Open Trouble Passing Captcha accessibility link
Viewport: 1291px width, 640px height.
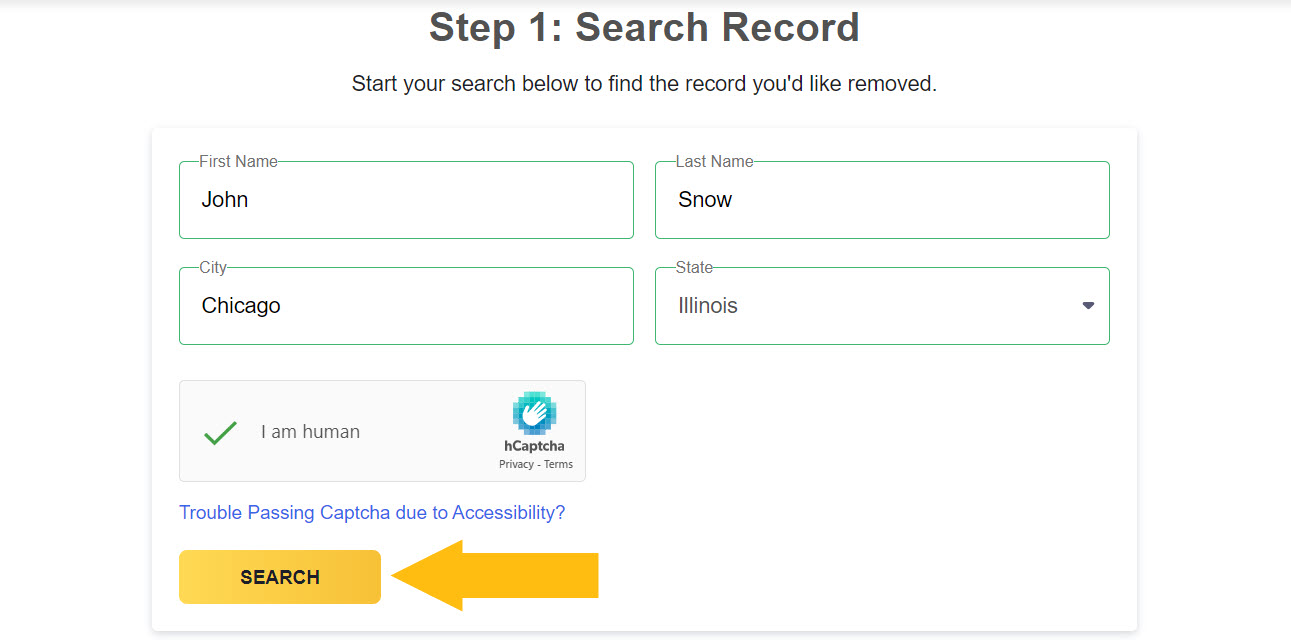point(372,513)
